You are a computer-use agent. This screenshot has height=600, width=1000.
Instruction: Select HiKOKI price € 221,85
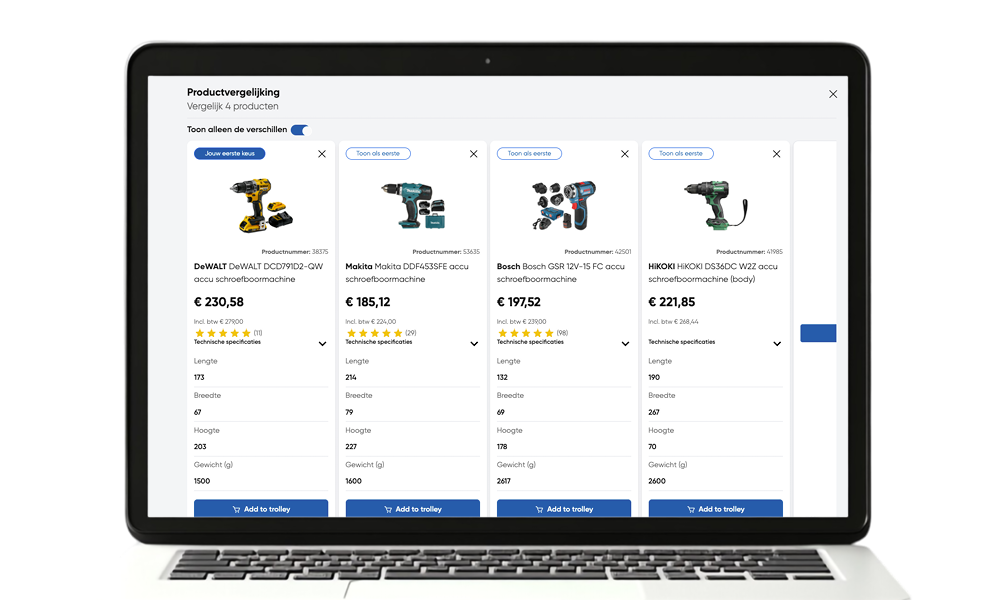(672, 302)
